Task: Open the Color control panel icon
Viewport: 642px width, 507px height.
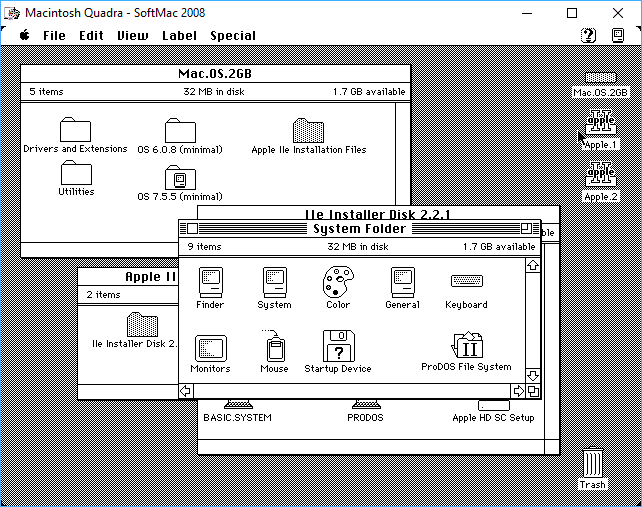Action: point(338,281)
